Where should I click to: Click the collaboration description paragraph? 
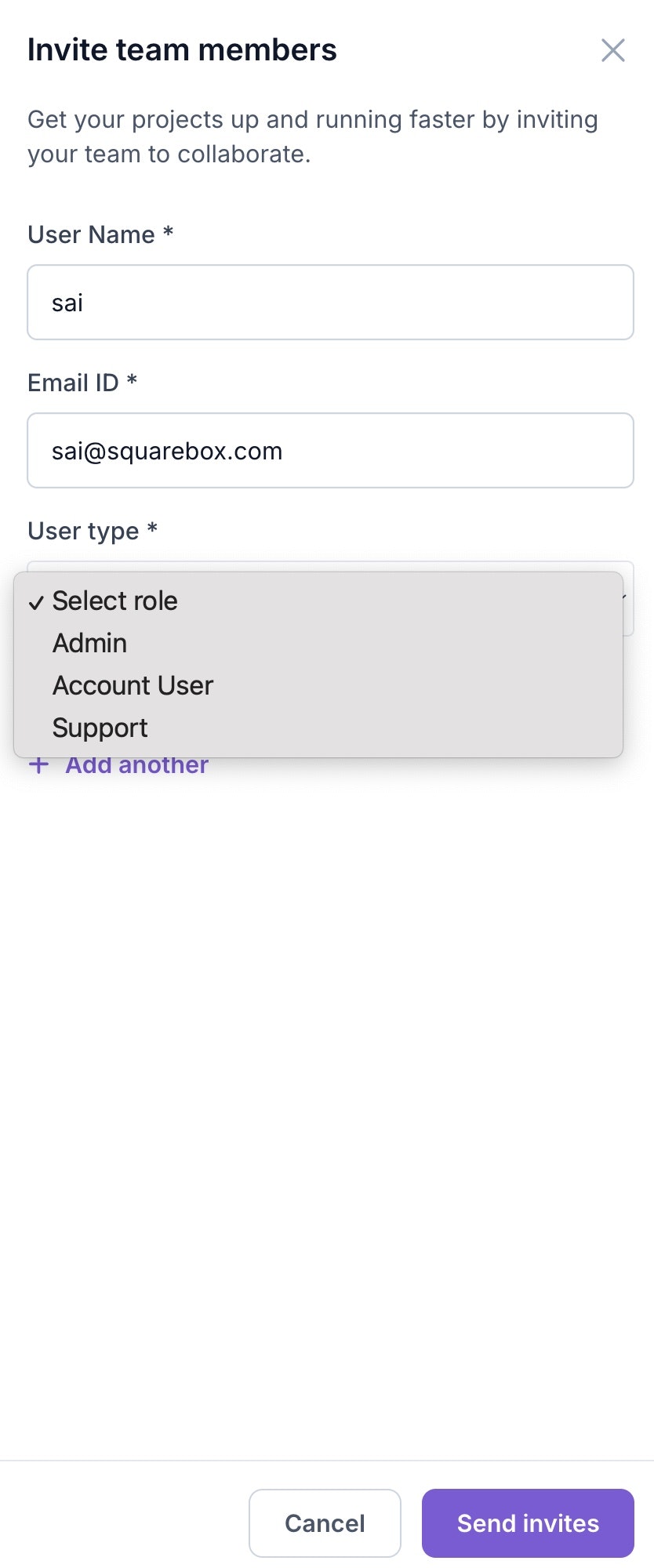coord(313,136)
